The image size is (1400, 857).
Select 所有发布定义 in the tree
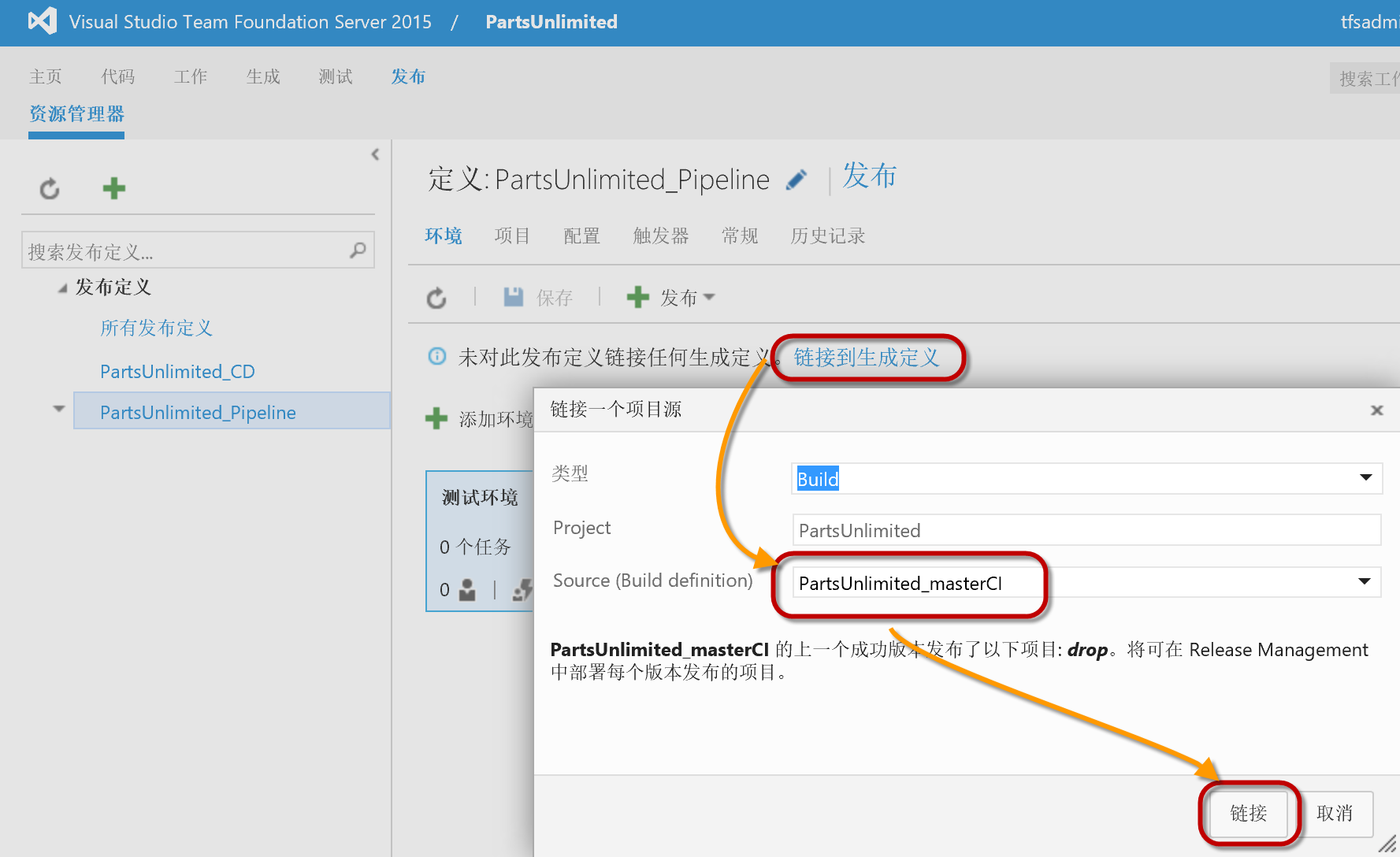coord(157,328)
